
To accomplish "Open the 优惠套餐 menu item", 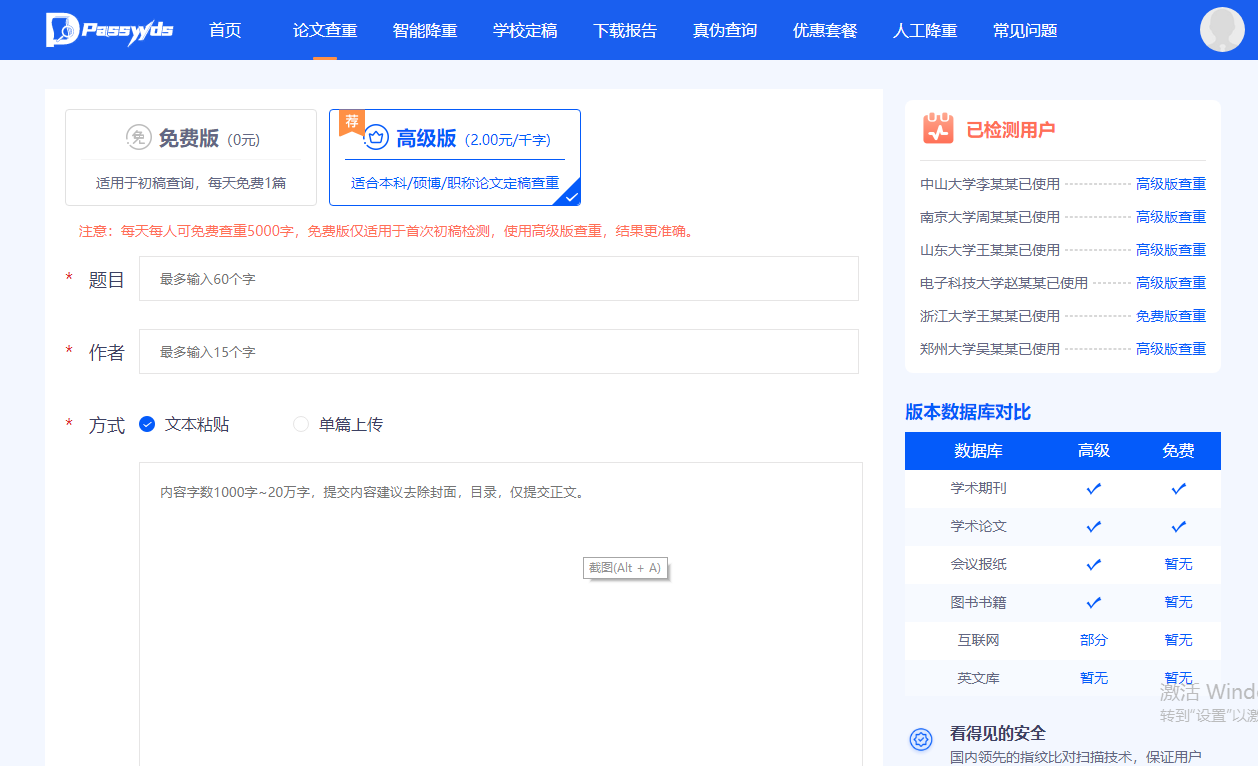I will point(824,30).
